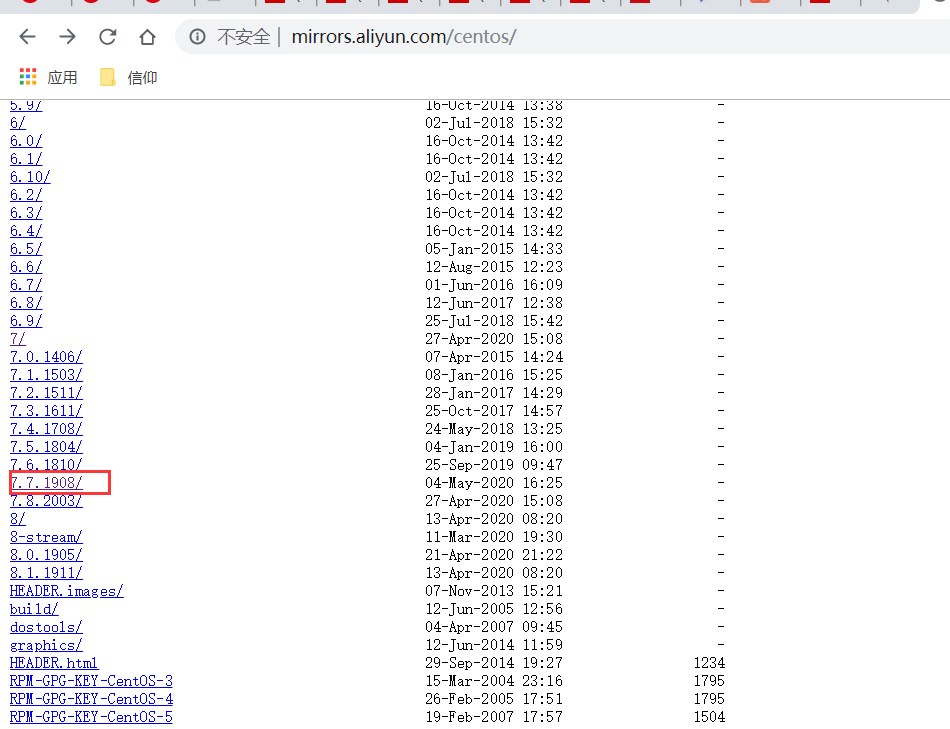The image size is (950, 729).
Task: Open the 8.0.1905/ directory
Action: click(46, 555)
